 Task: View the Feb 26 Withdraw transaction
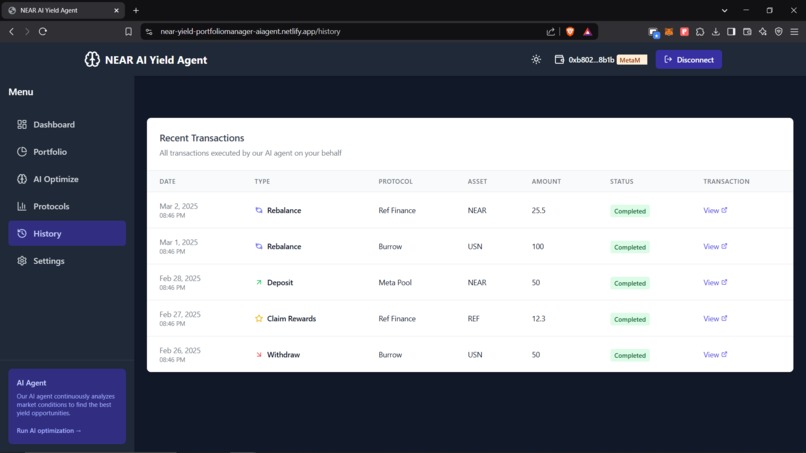[715, 354]
